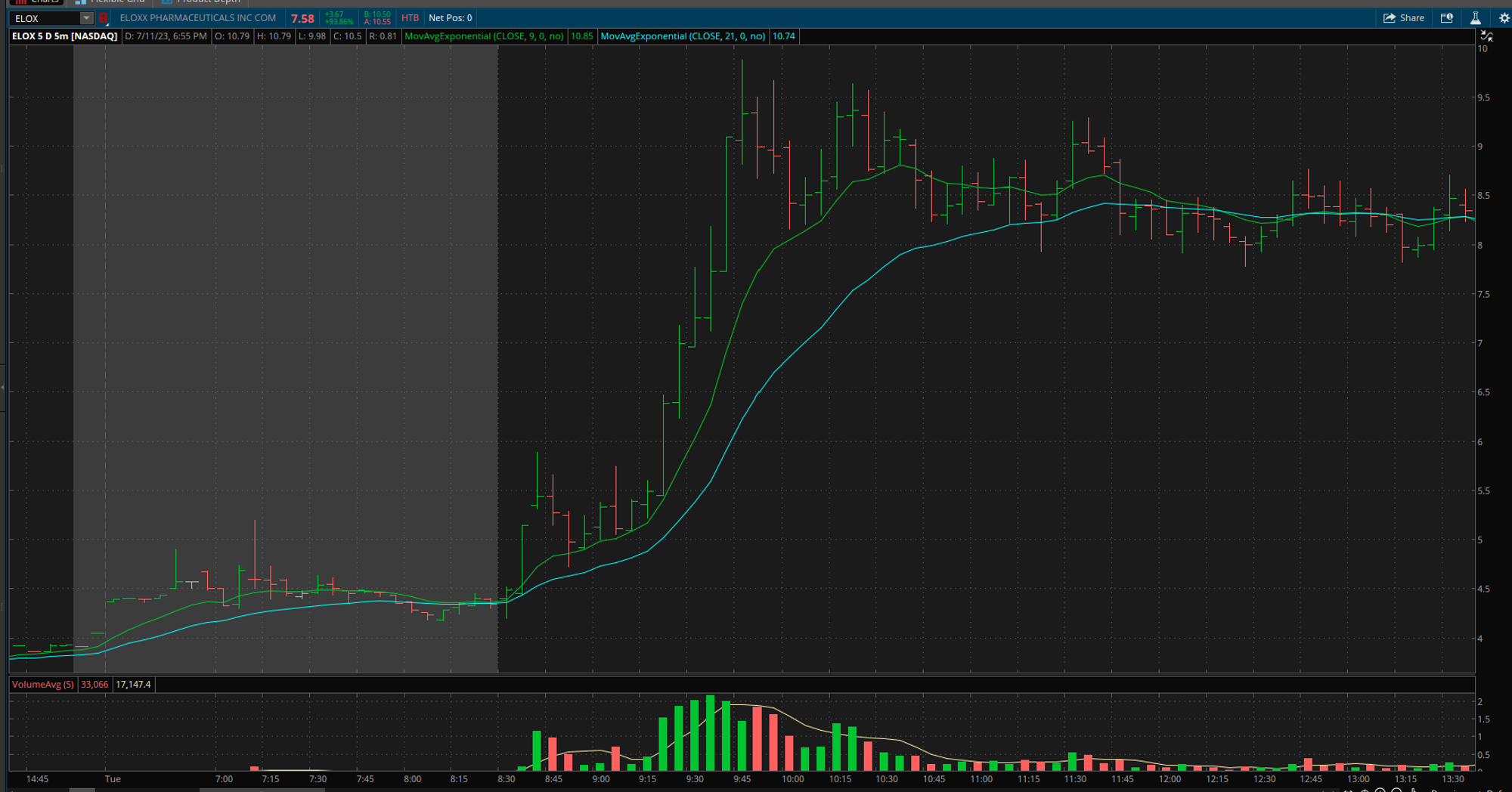Screen dimensions: 1512x792
Task: Click the date D: 7/11/23, 6:55 PM
Action: tap(166, 36)
